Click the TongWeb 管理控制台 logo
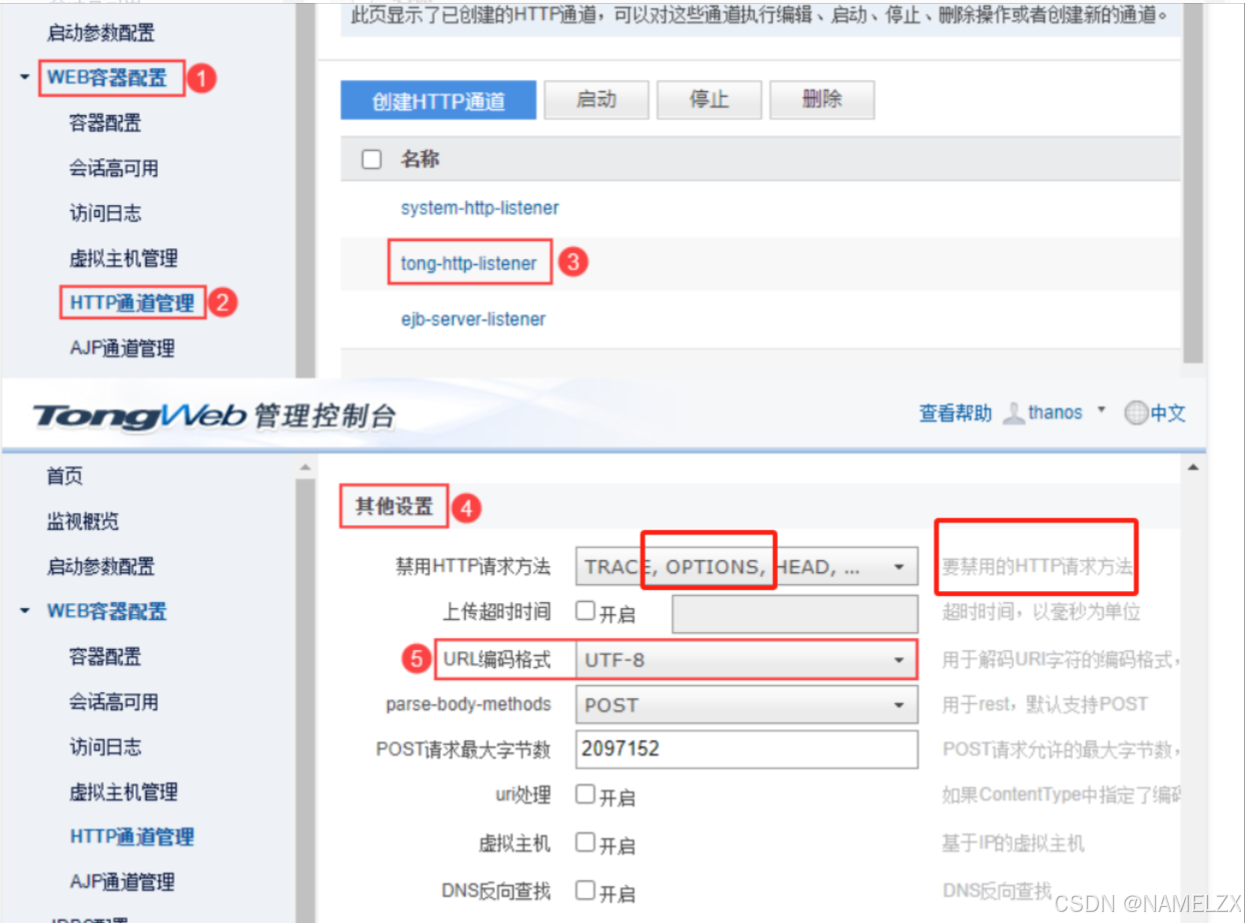1245x923 pixels. pos(215,416)
